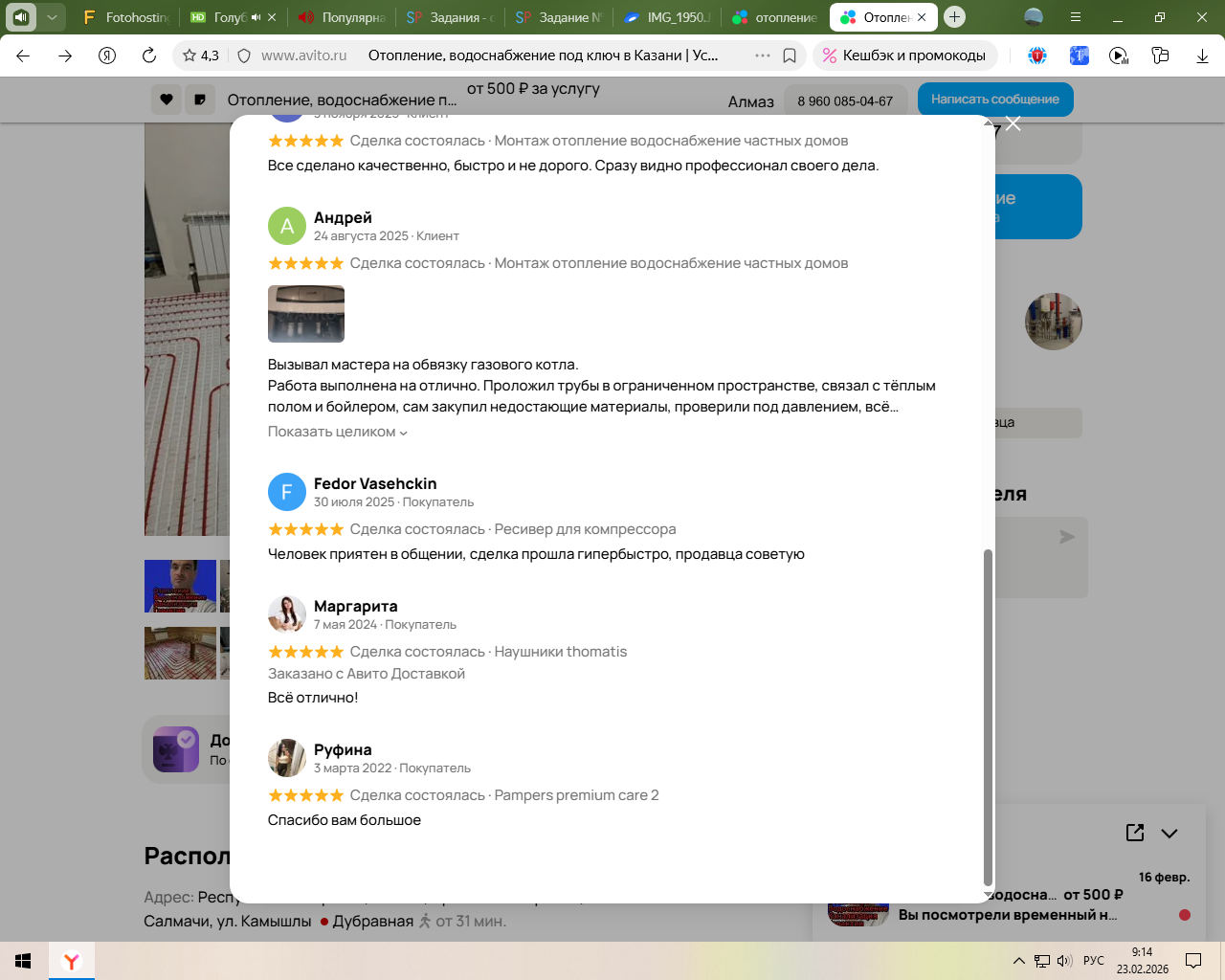This screenshot has height=980, width=1225.
Task: Switch the РУС keyboard language
Action: point(1094,961)
